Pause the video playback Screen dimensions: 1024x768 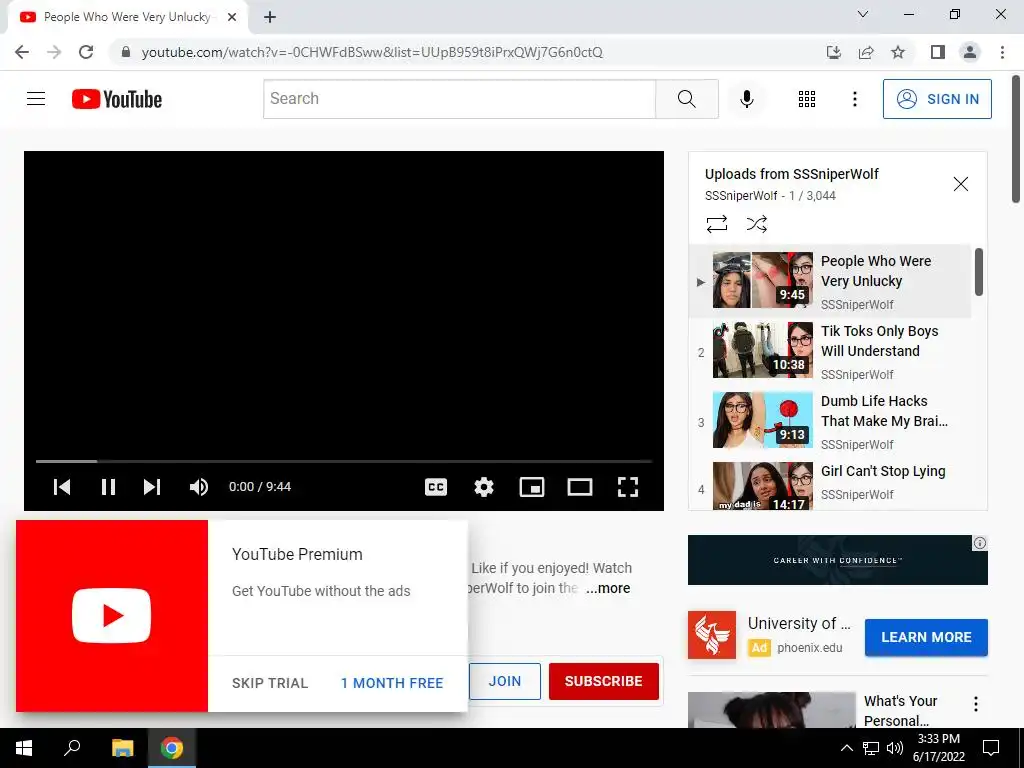pos(108,487)
